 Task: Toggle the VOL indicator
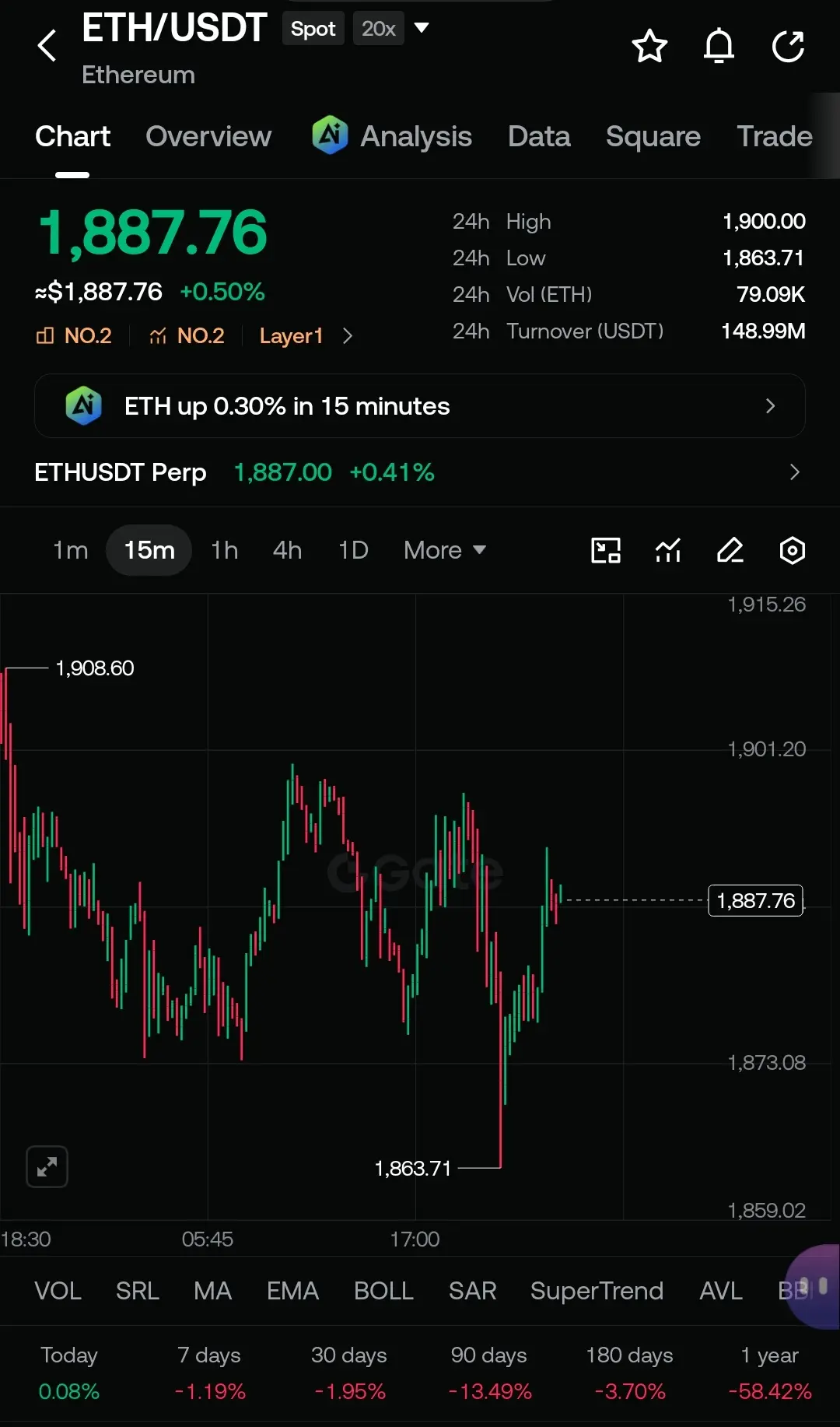pos(58,1291)
